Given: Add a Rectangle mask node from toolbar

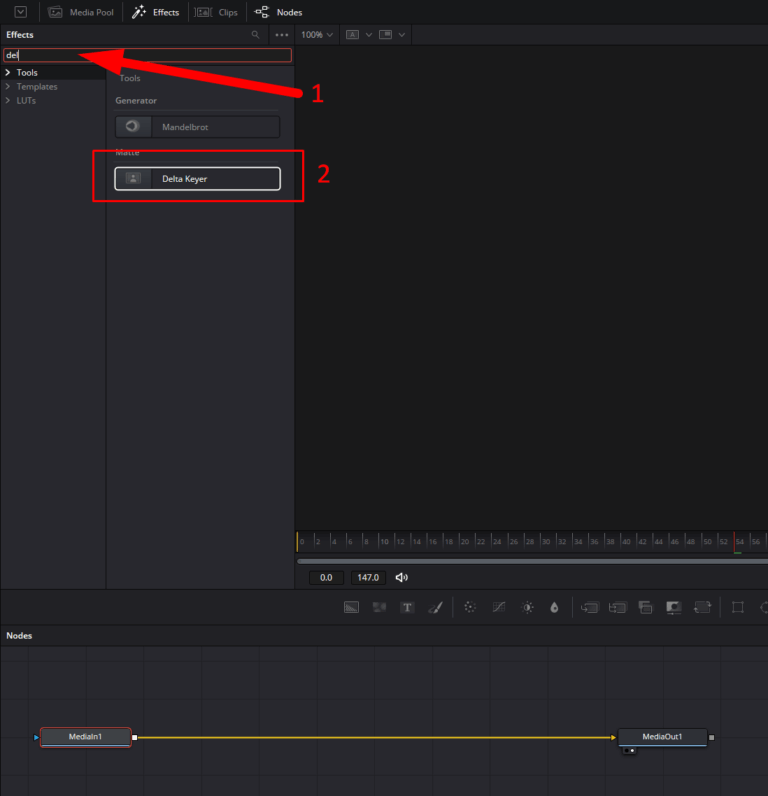Looking at the screenshot, I should click(738, 607).
